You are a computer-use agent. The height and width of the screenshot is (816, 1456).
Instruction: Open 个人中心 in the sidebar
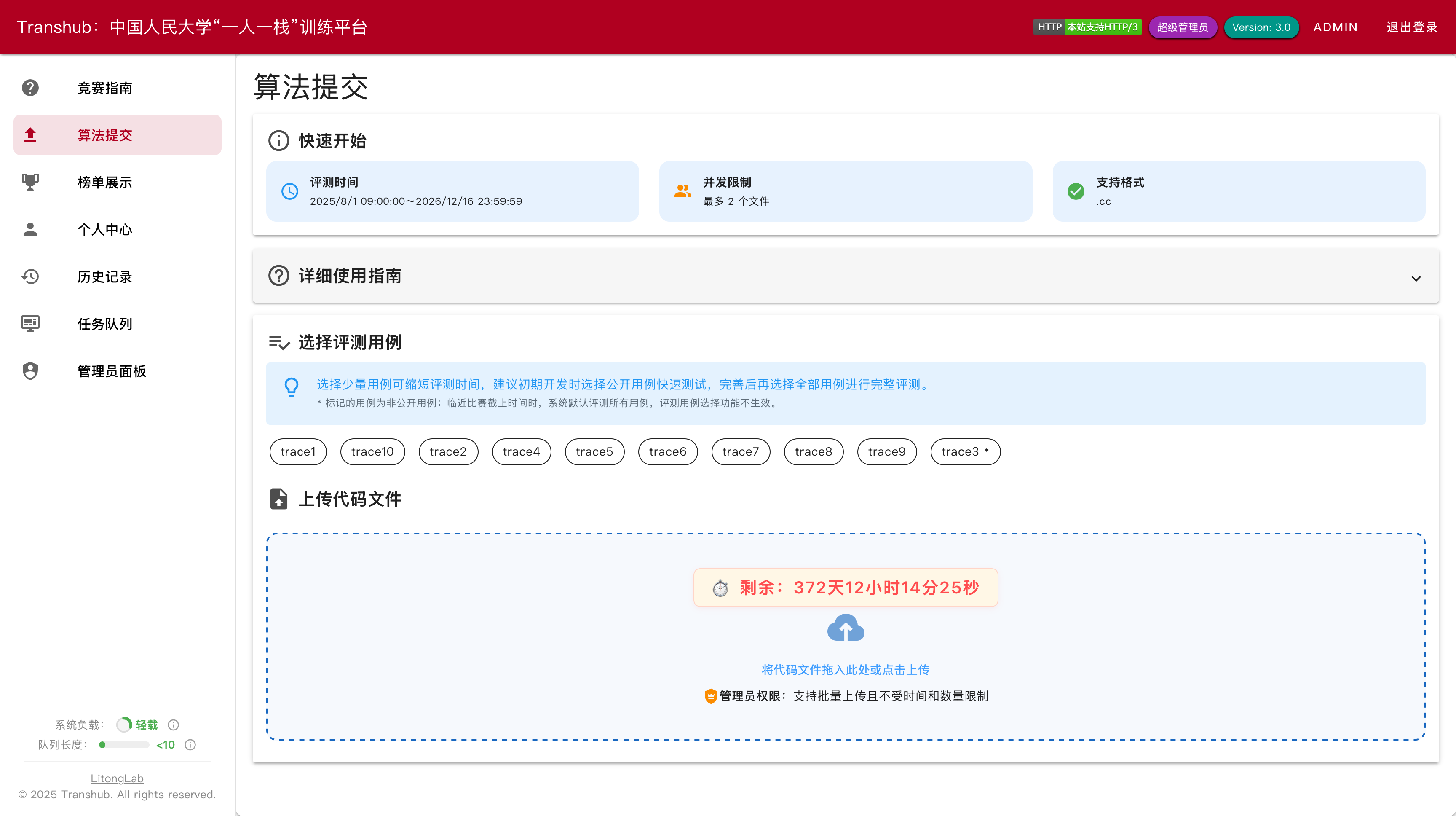(104, 230)
